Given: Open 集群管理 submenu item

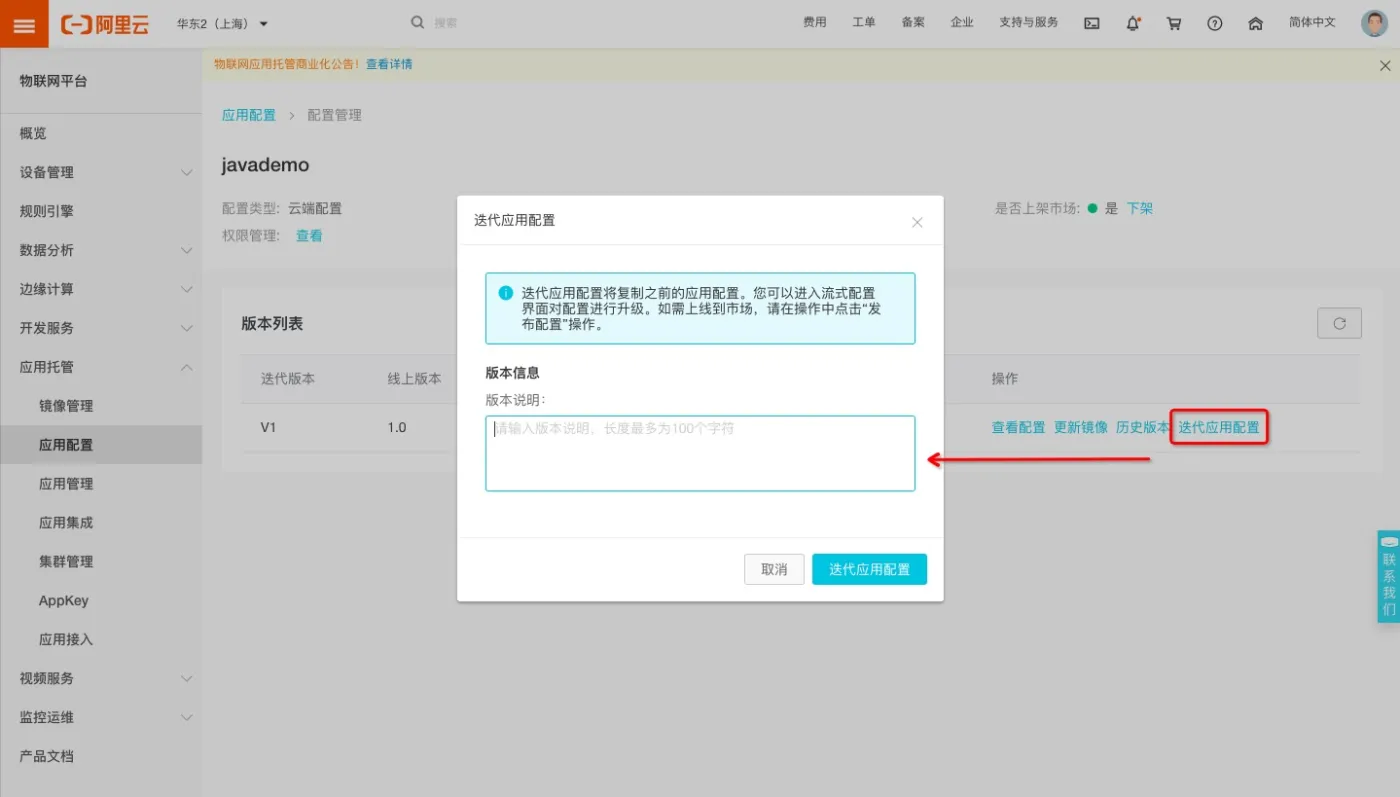Looking at the screenshot, I should point(101,562).
